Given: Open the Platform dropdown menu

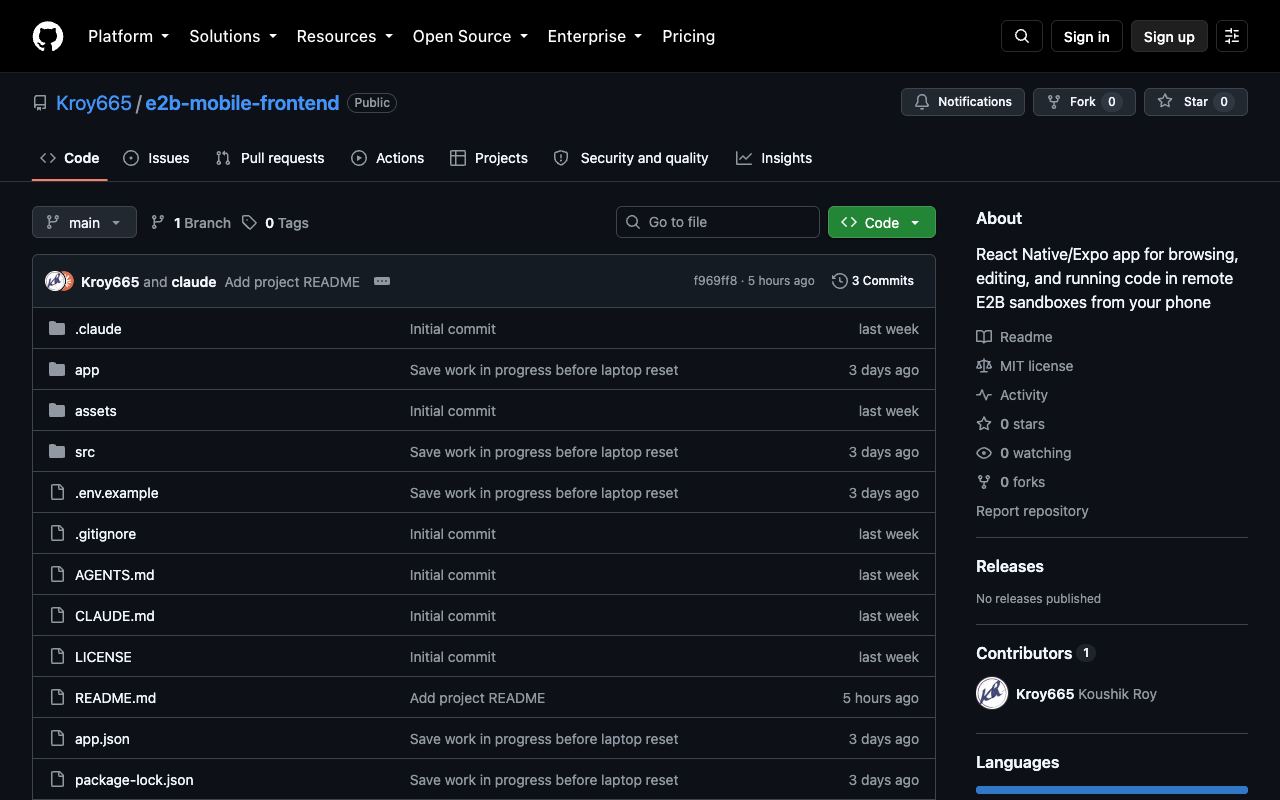Looking at the screenshot, I should click(x=128, y=36).
